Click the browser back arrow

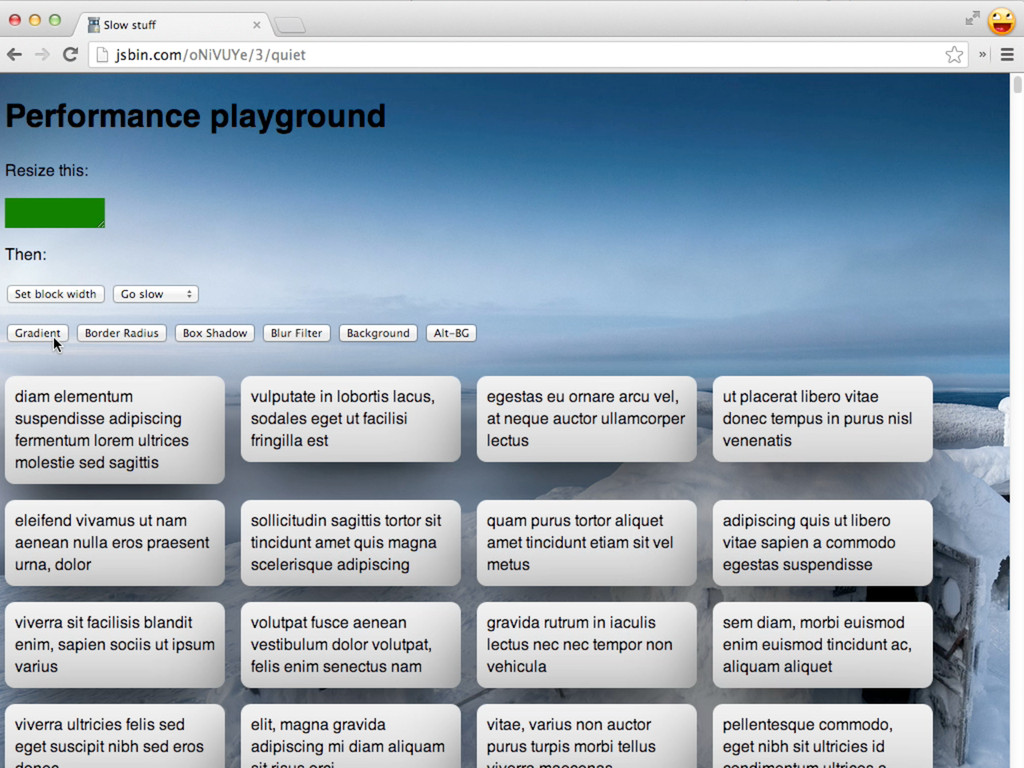pos(14,55)
